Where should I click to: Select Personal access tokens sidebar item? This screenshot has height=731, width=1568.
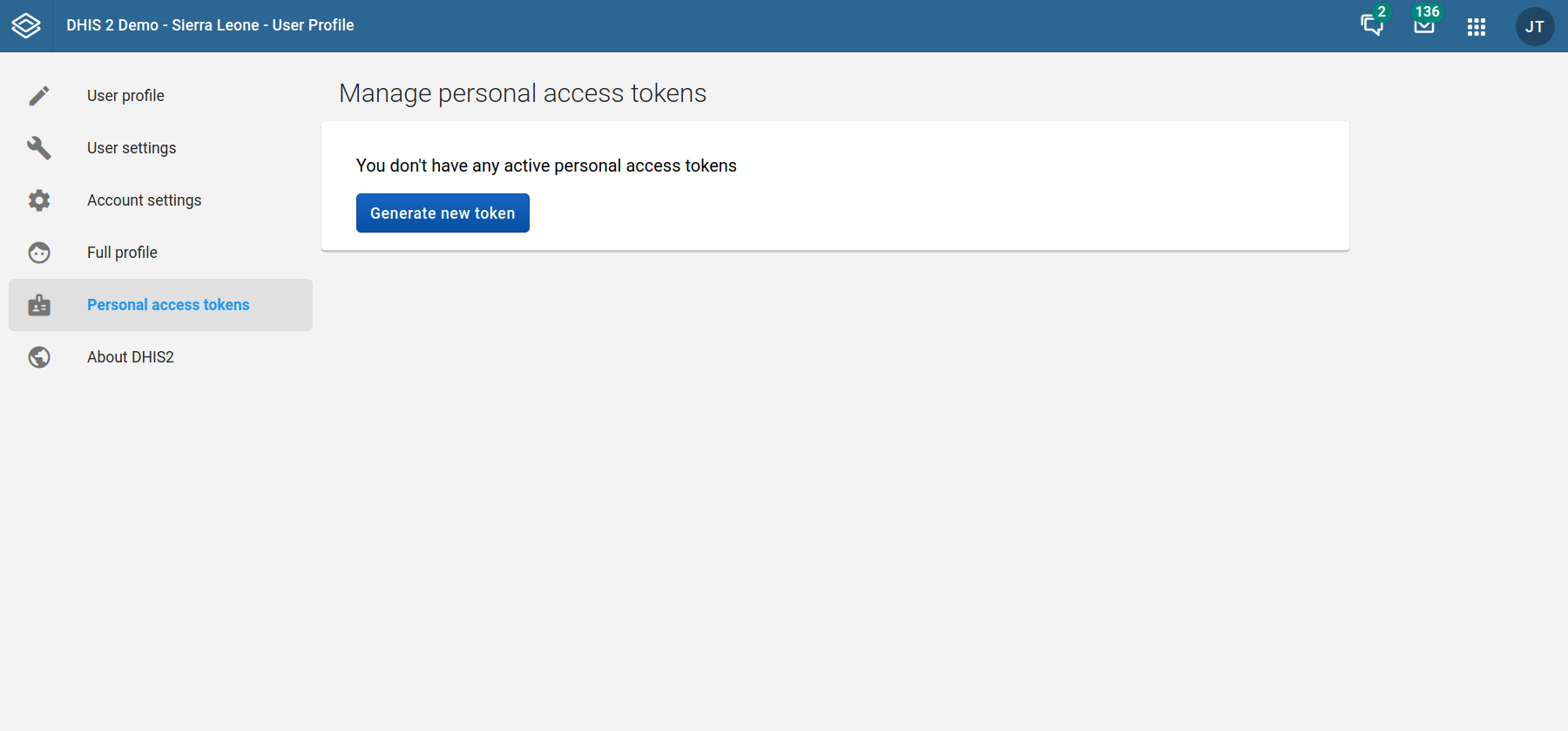[168, 305]
